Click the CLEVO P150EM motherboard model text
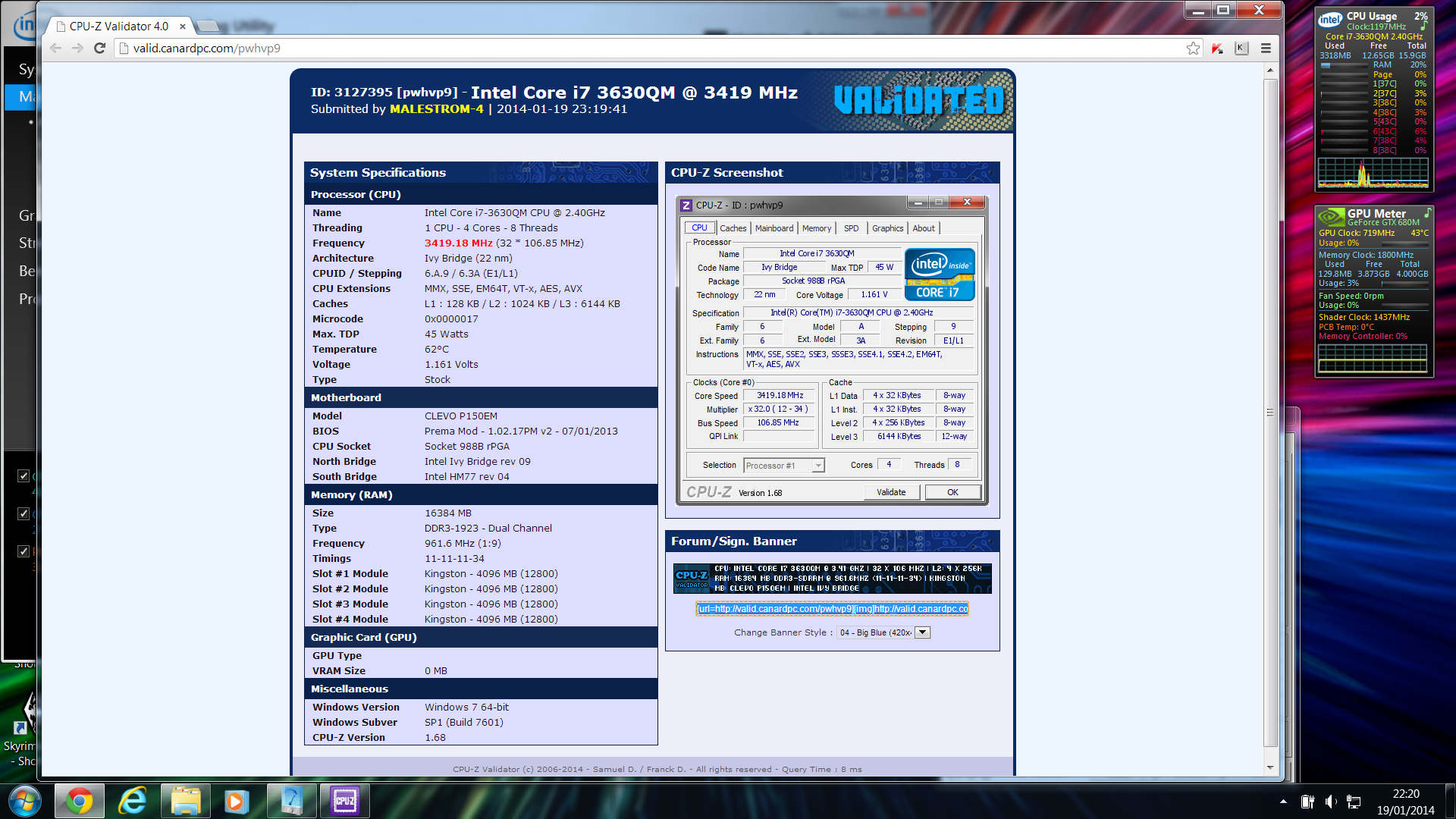This screenshot has height=819, width=1456. point(461,416)
